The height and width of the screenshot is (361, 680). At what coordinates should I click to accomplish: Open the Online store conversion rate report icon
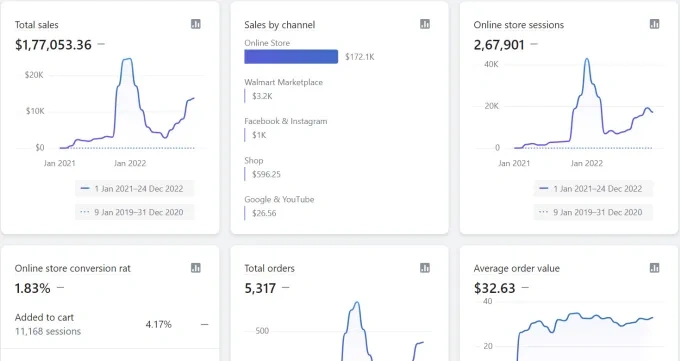click(x=196, y=268)
